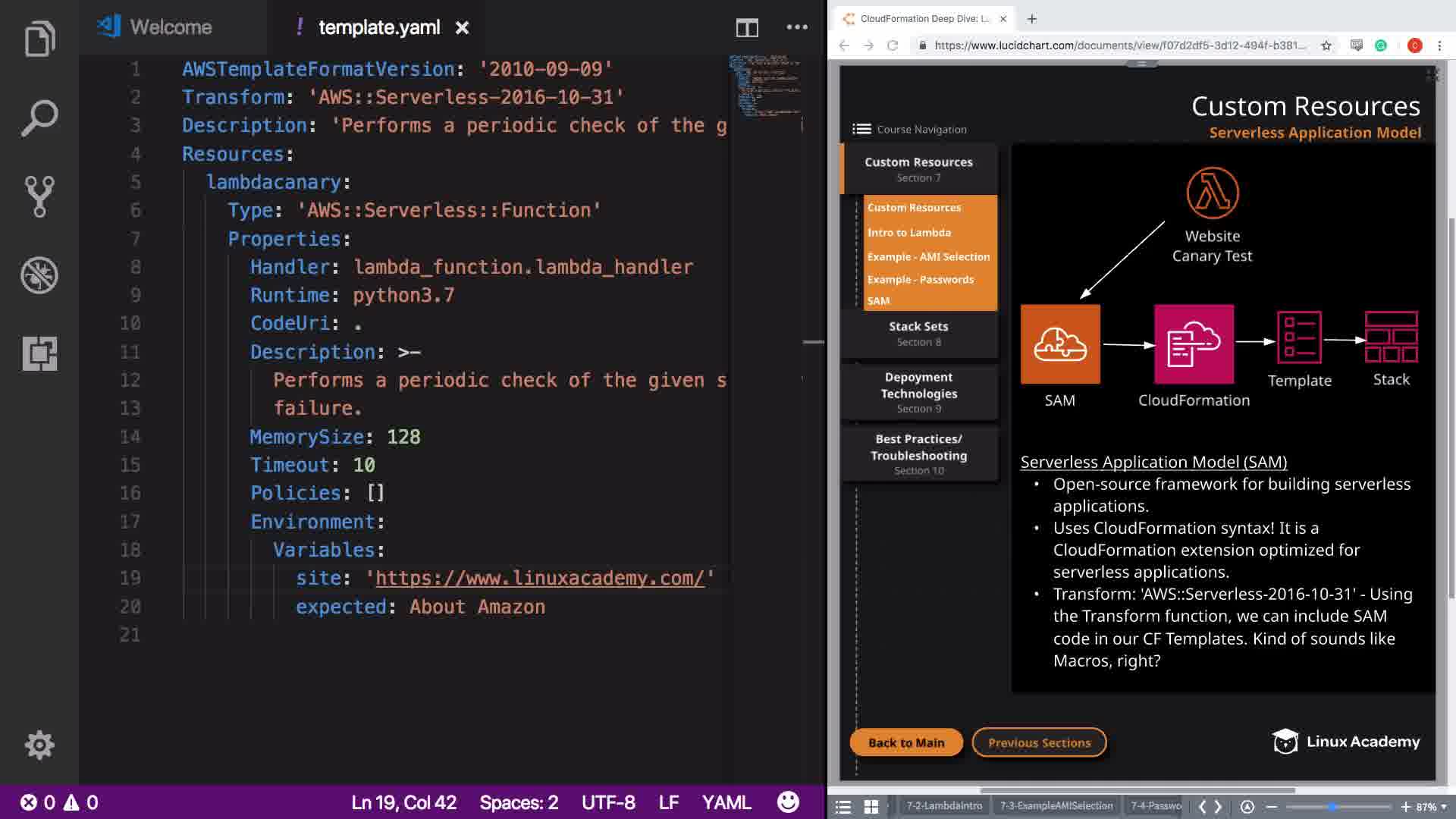Switch to grid page view in Lucidchart
1456x819 pixels.
871,807
